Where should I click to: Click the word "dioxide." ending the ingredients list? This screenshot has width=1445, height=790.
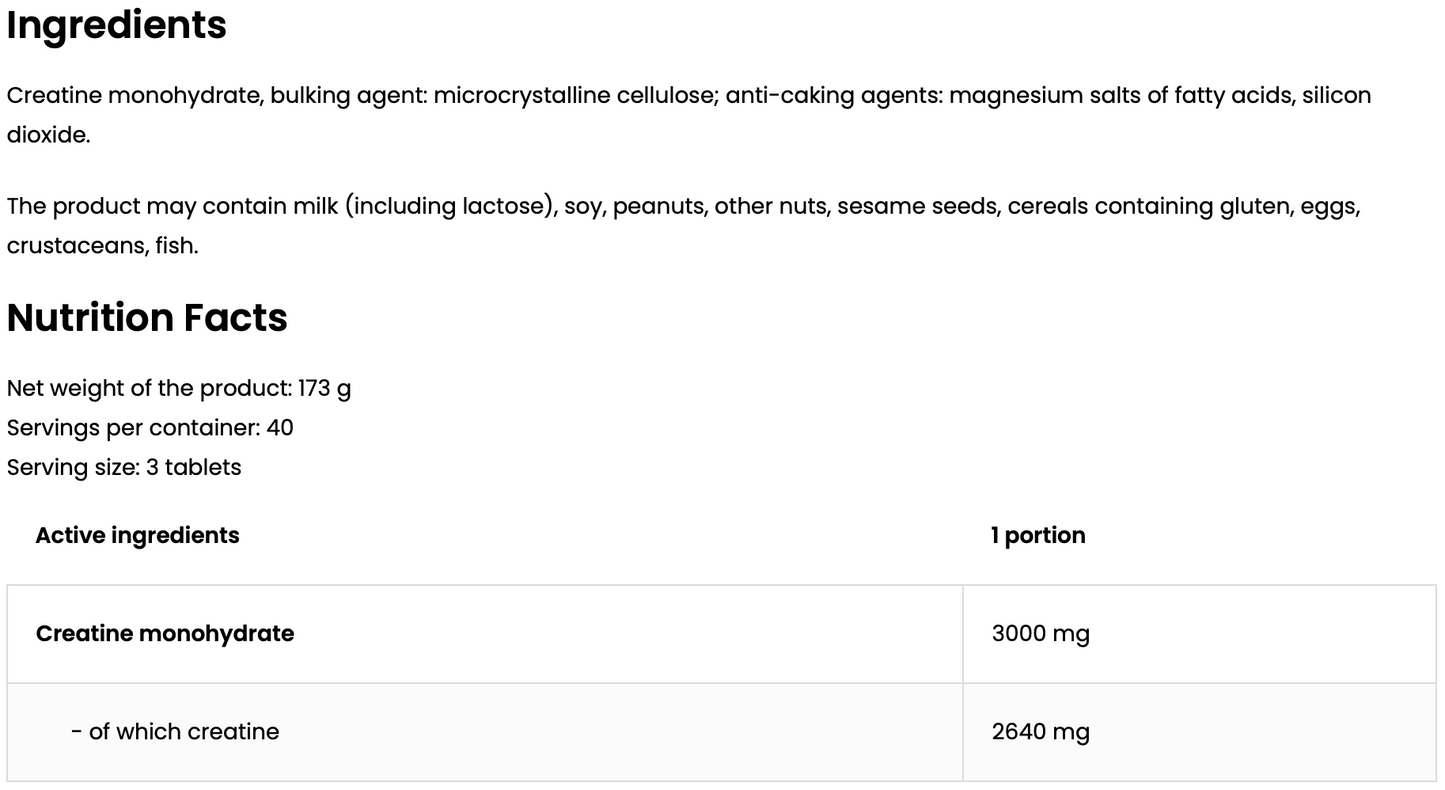tap(48, 135)
